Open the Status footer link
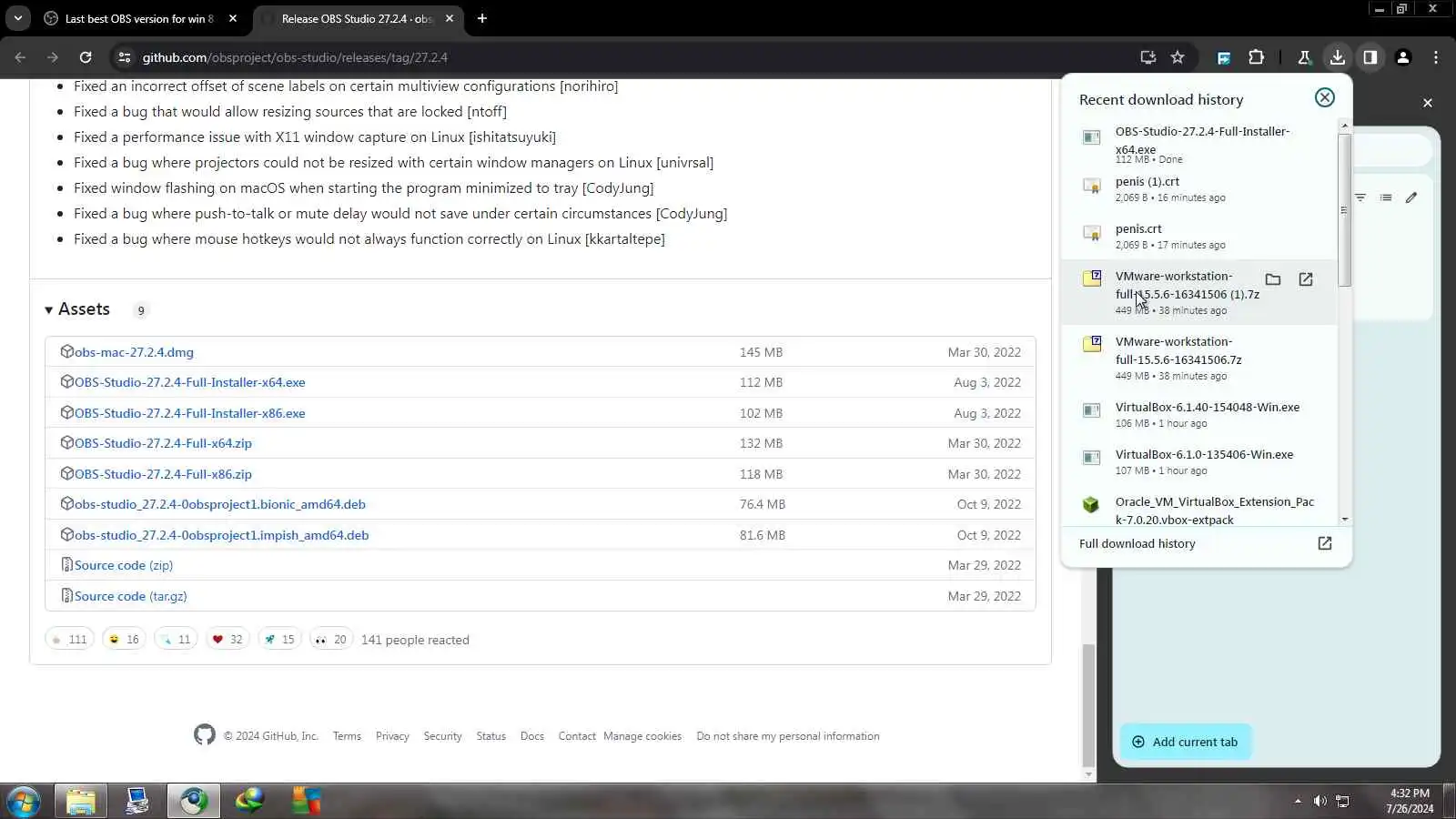Image resolution: width=1456 pixels, height=819 pixels. (x=490, y=736)
